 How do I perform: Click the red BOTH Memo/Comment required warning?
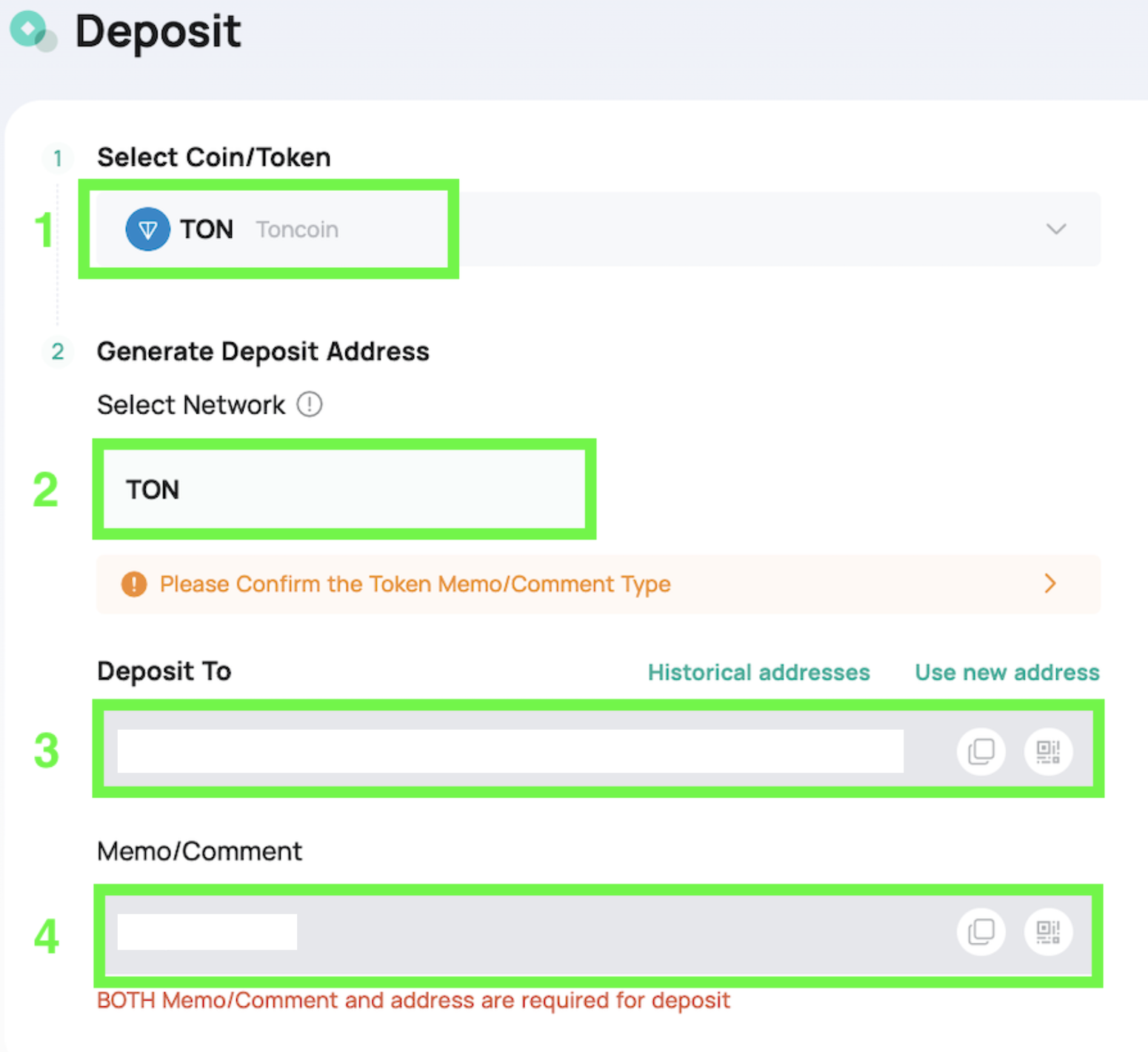[414, 1000]
